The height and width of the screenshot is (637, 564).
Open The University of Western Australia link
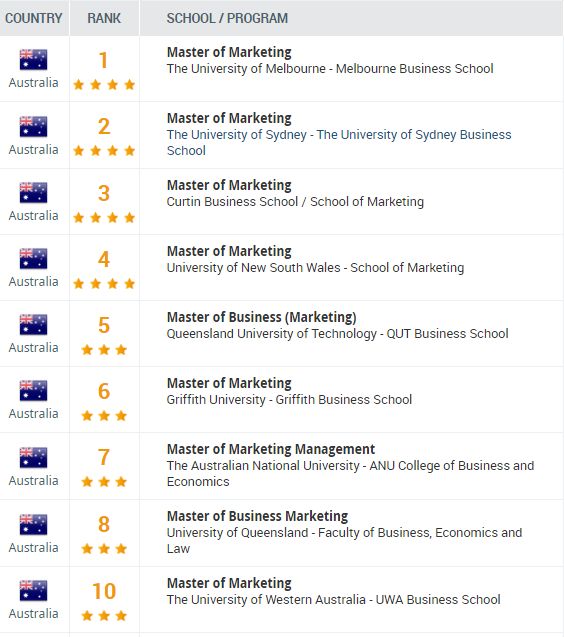(x=333, y=600)
